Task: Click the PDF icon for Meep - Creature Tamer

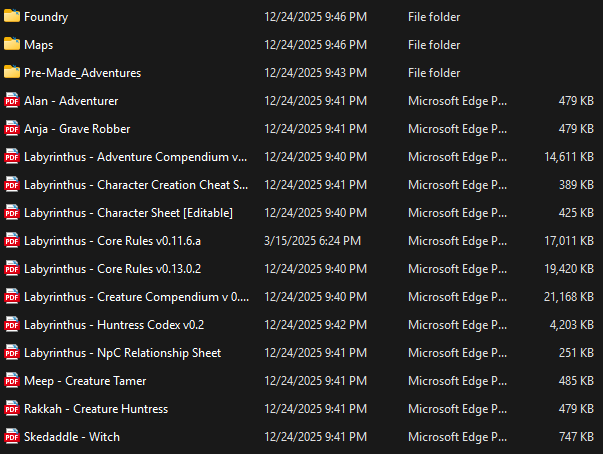Action: (12, 381)
